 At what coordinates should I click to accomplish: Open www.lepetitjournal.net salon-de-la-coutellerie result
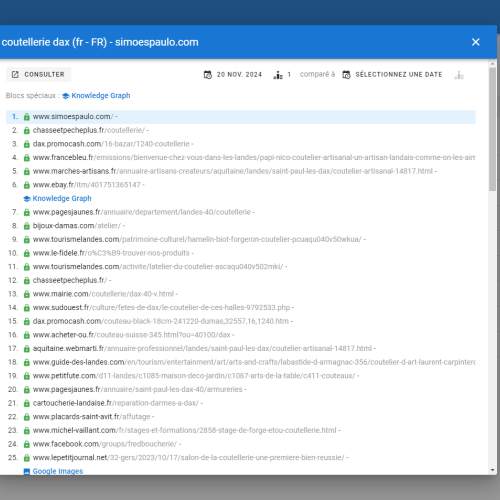click(x=188, y=458)
